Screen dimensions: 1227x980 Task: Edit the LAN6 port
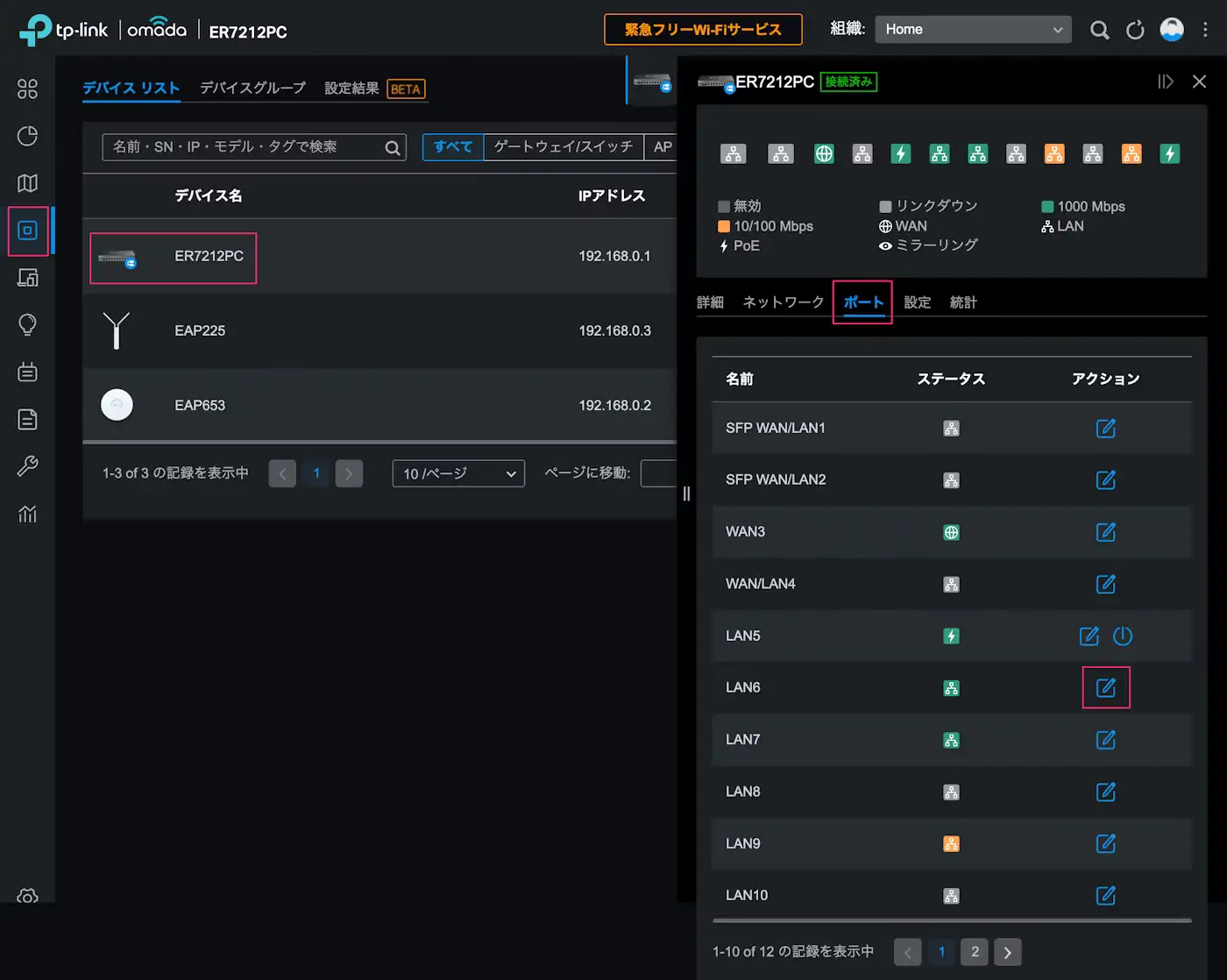coord(1106,687)
